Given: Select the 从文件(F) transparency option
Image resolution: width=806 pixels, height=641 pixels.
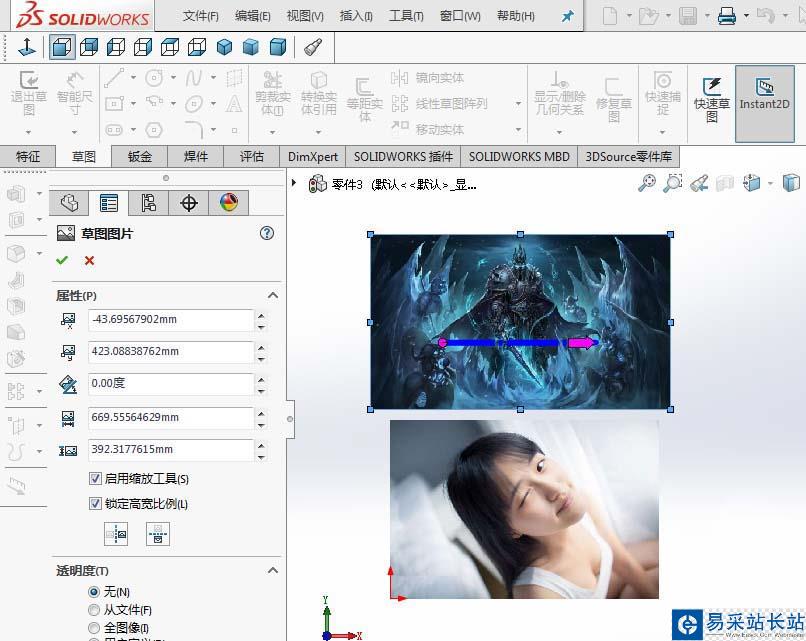Looking at the screenshot, I should coord(94,610).
